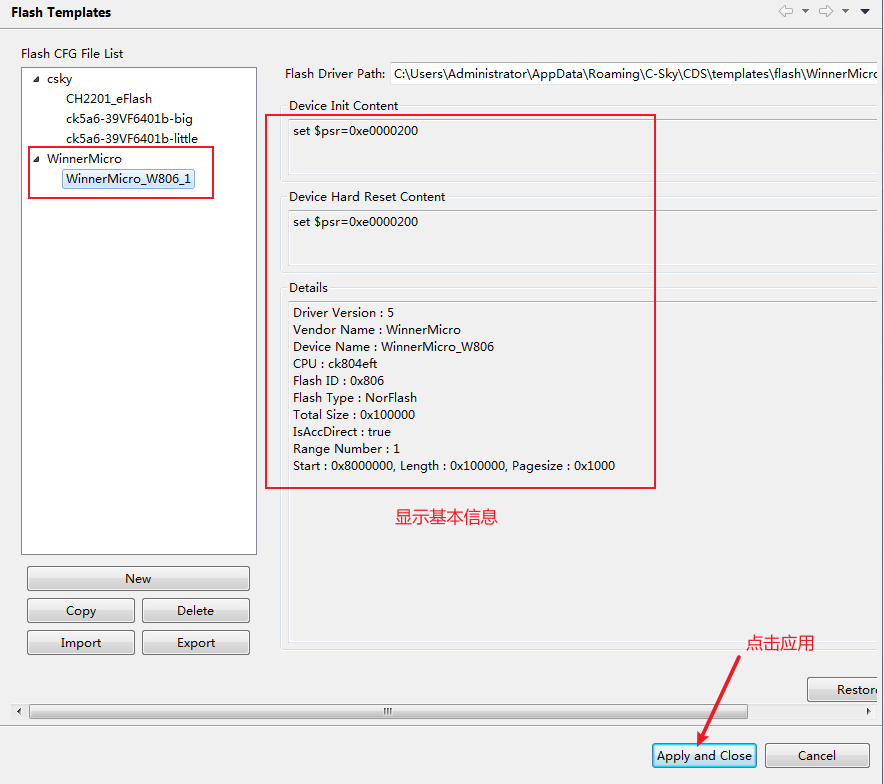
Task: Click the 'CPU : ck804eft' line
Action: coord(335,364)
